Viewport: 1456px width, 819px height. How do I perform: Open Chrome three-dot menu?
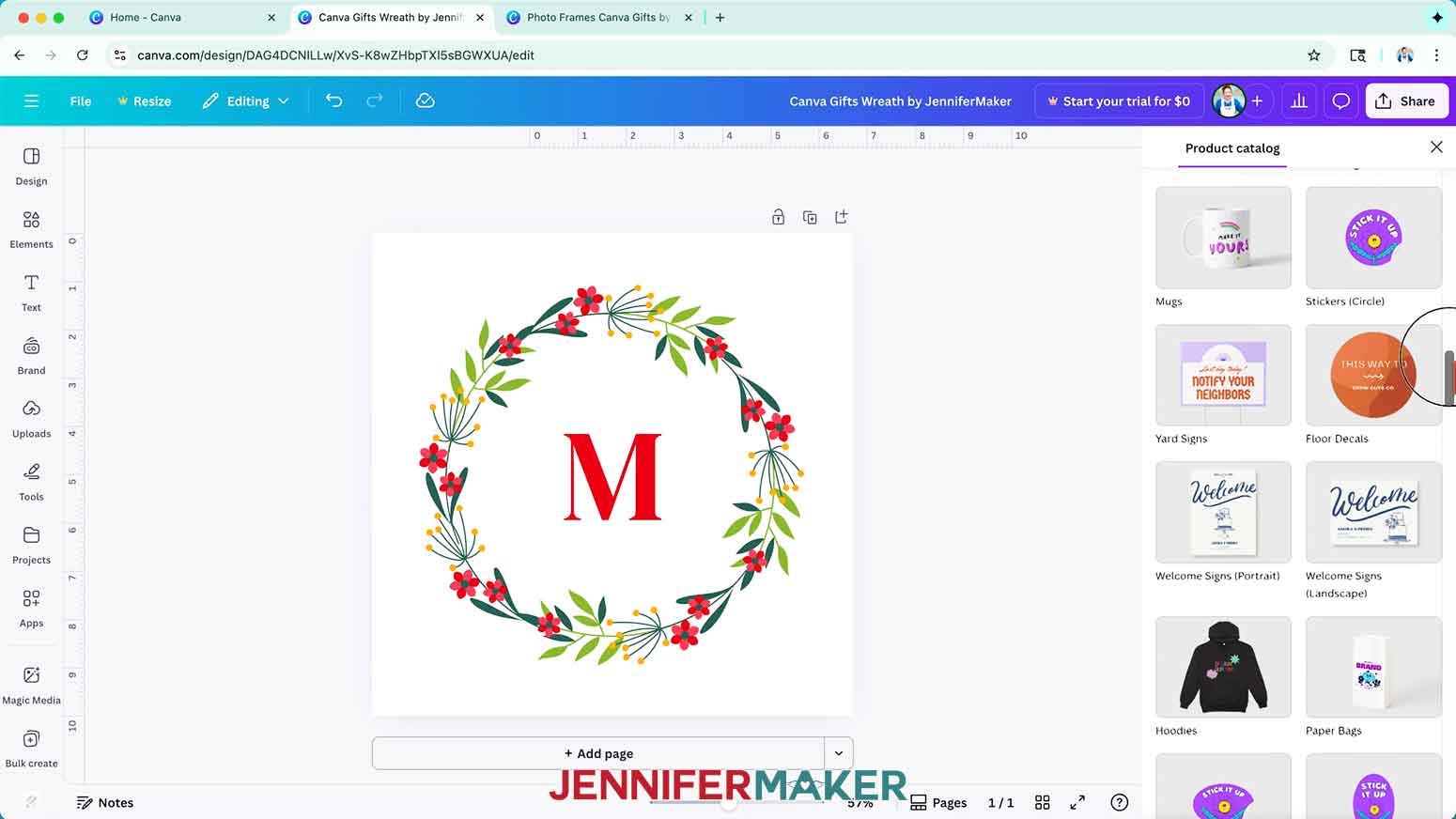click(1436, 55)
